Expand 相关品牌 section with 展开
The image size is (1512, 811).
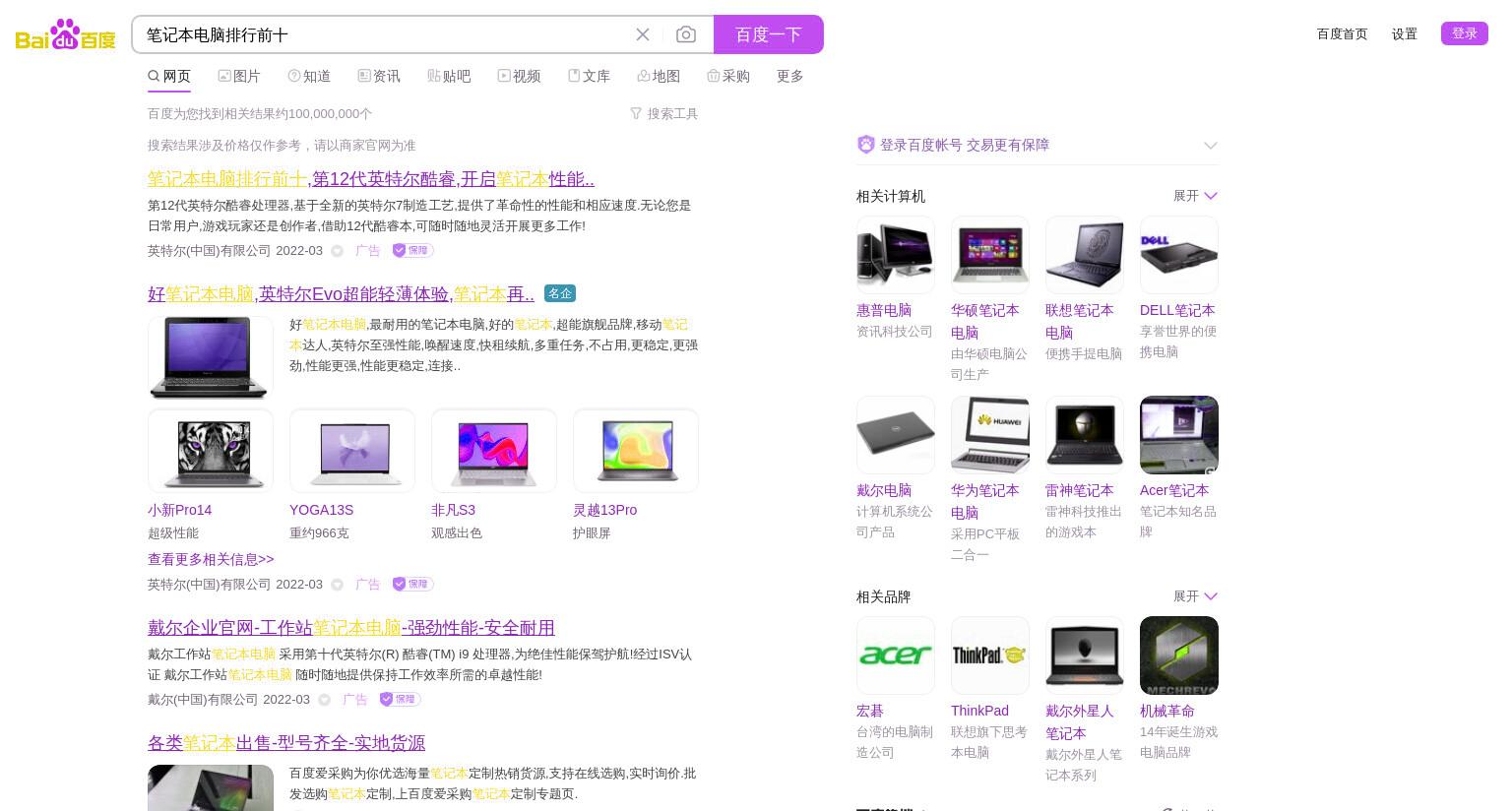pos(1195,596)
